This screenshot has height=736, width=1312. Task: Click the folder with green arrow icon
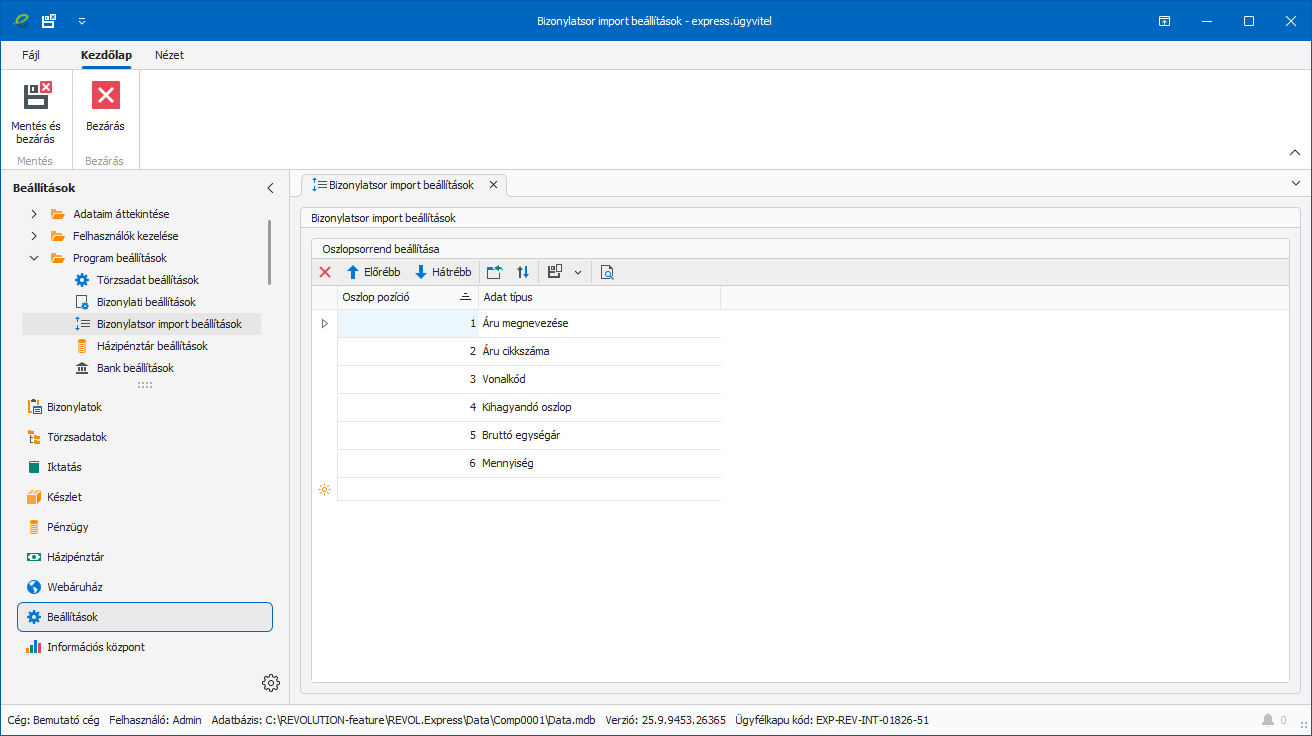494,272
